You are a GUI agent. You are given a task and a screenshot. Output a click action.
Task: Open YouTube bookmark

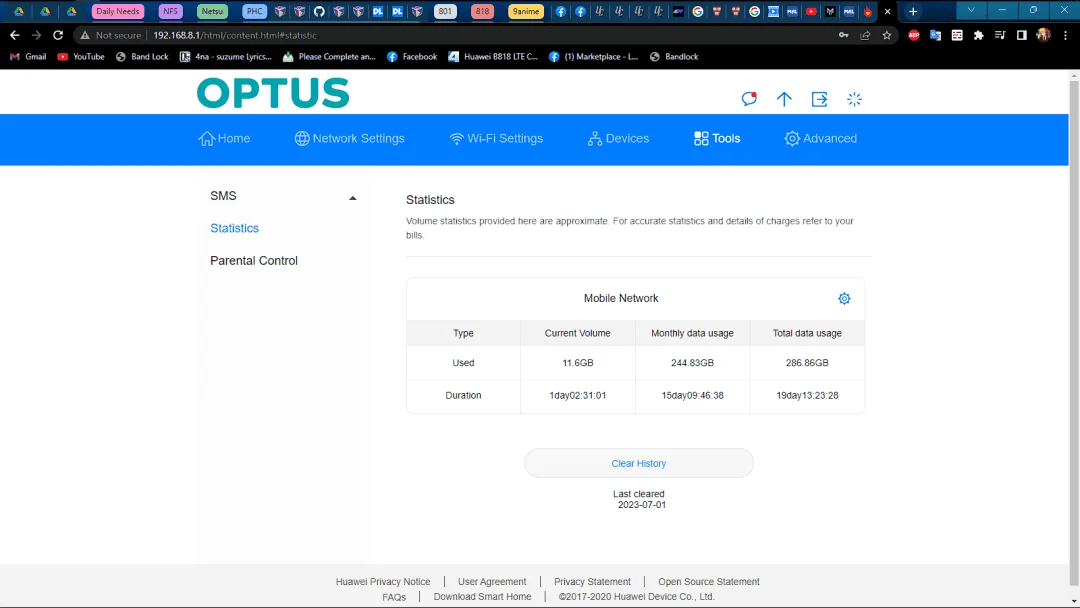point(81,56)
